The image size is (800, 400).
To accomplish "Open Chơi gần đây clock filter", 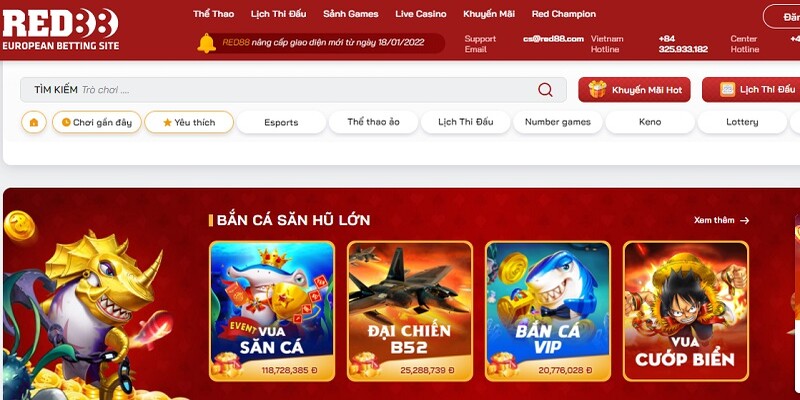I will pos(96,122).
